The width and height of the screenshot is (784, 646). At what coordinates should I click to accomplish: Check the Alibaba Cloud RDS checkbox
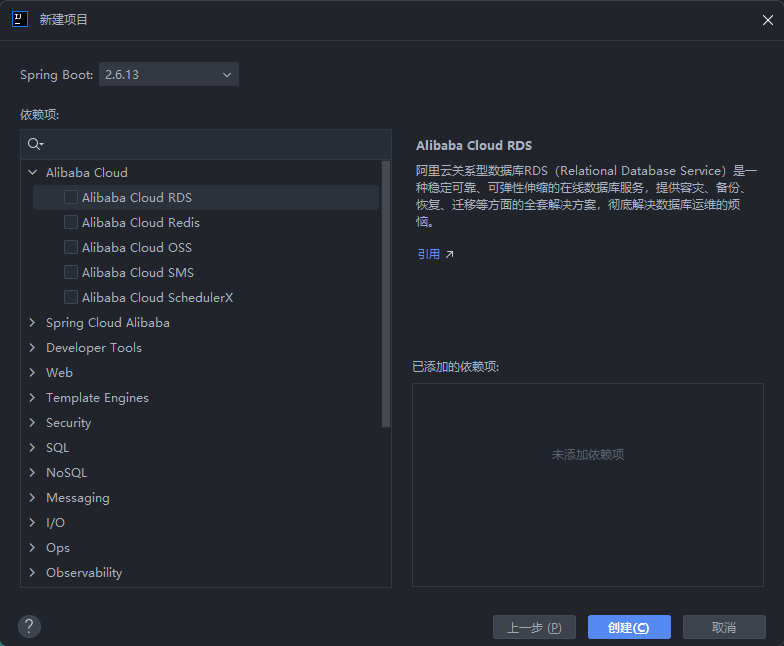(x=71, y=197)
